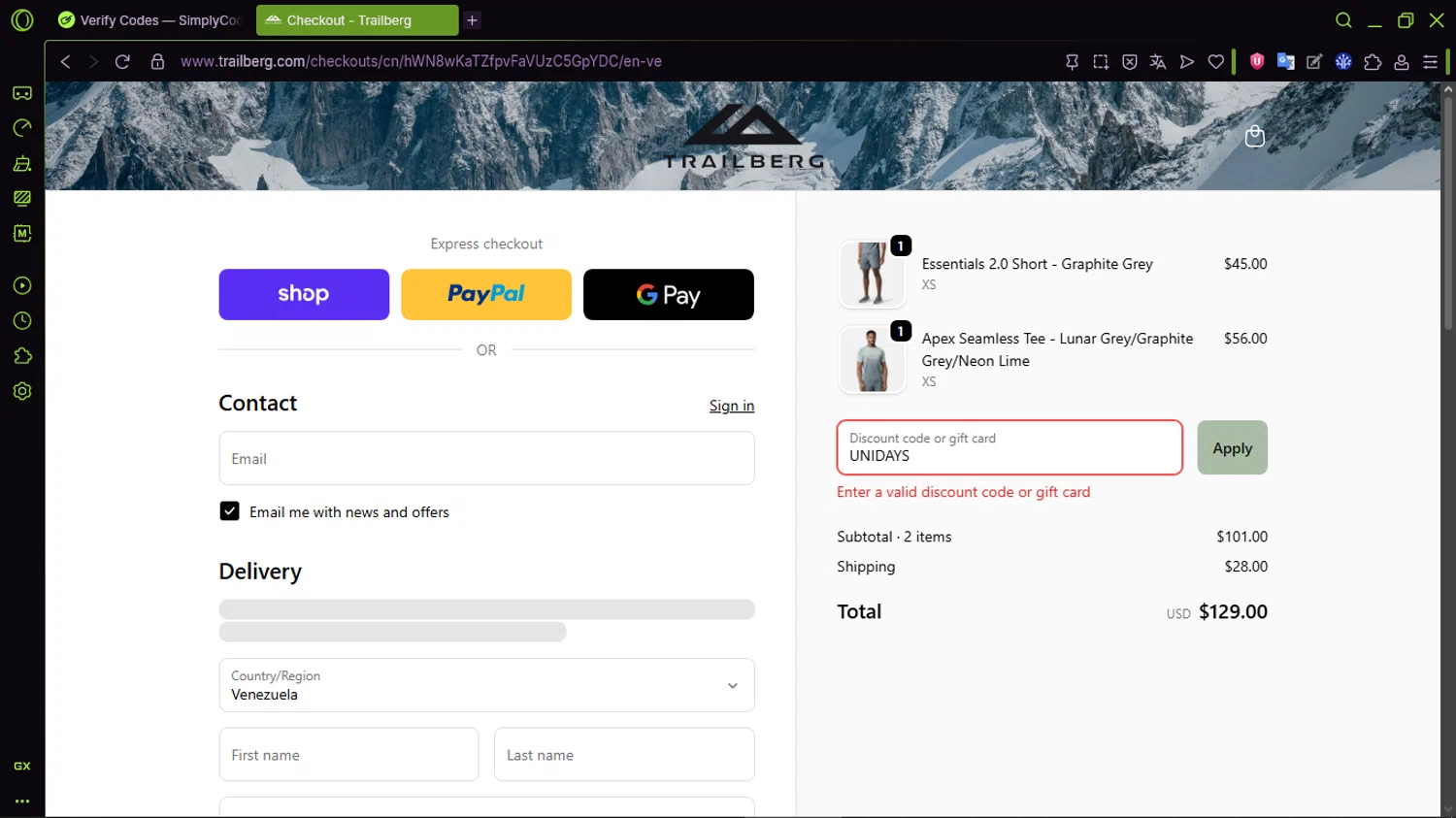This screenshot has width=1456, height=818.
Task: Open GX Corner gamepad icon in sidebar
Action: tap(21, 93)
